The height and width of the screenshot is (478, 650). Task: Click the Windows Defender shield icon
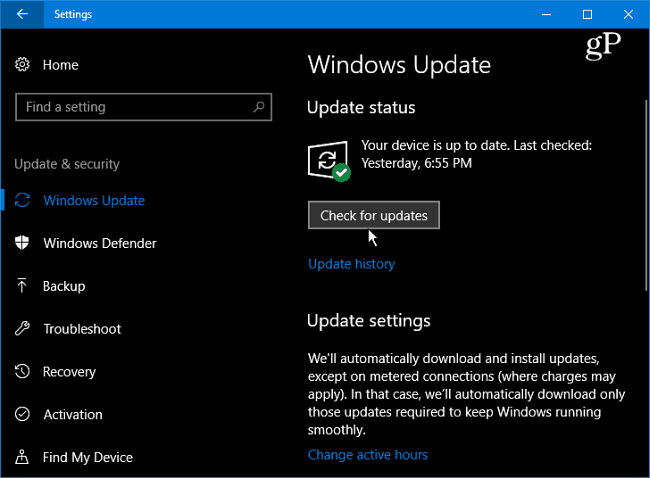pos(22,243)
